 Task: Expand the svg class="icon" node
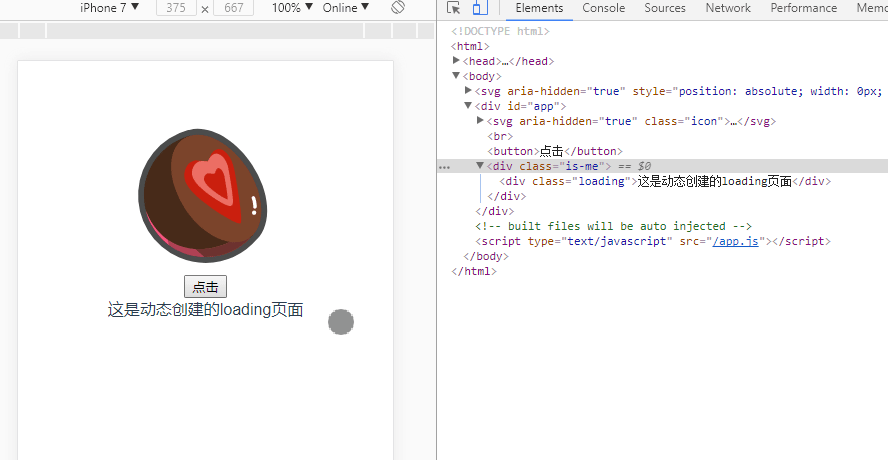pos(480,120)
